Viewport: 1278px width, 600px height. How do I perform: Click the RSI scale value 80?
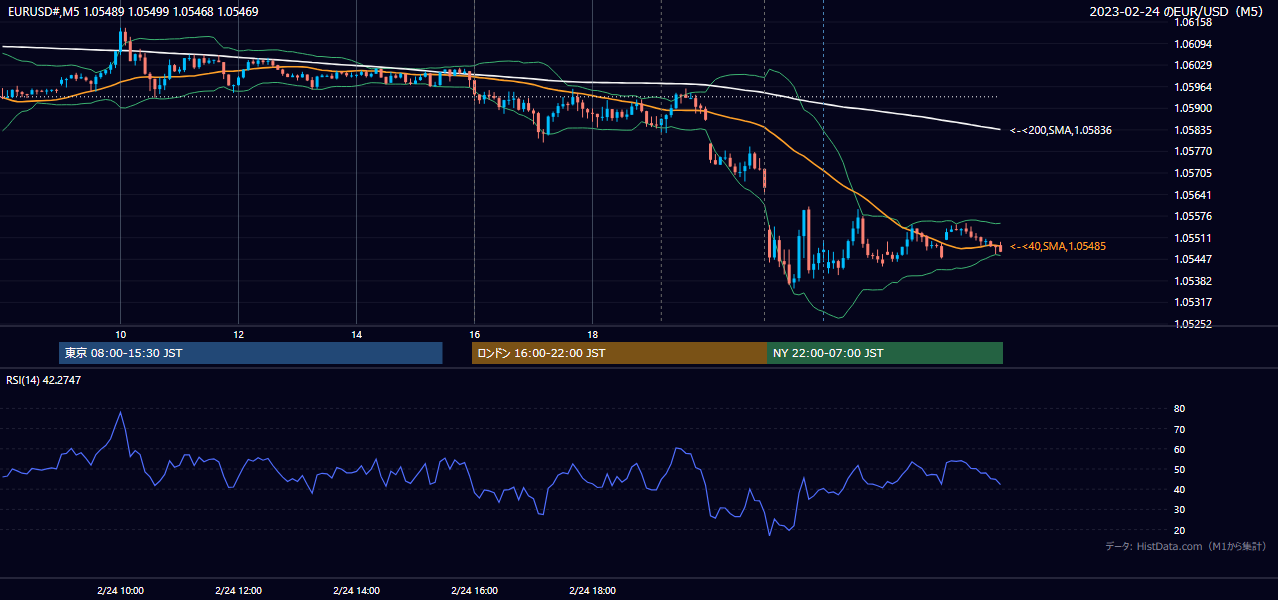click(x=1180, y=409)
